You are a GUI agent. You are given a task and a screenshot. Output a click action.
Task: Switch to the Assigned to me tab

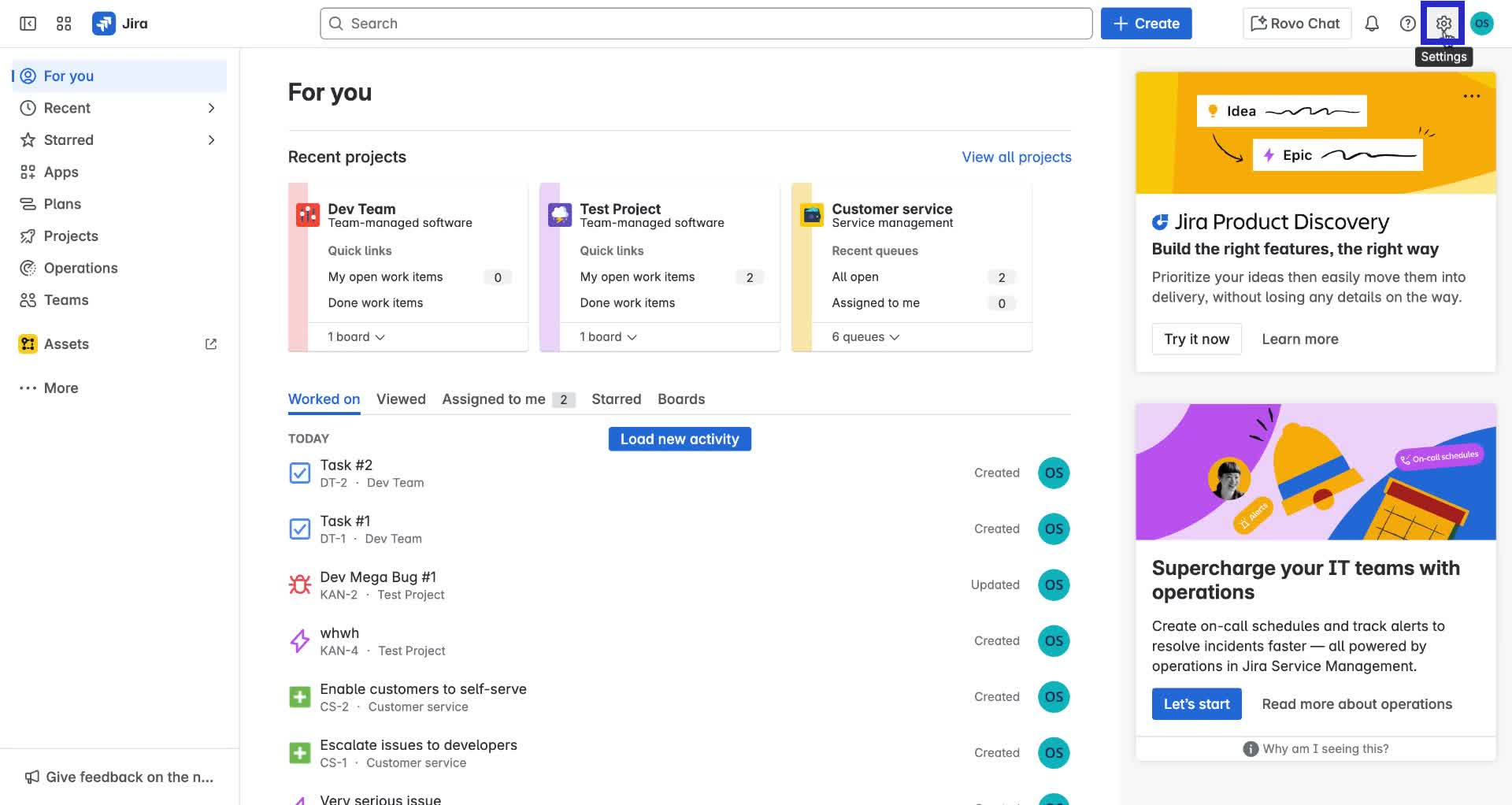[x=494, y=399]
